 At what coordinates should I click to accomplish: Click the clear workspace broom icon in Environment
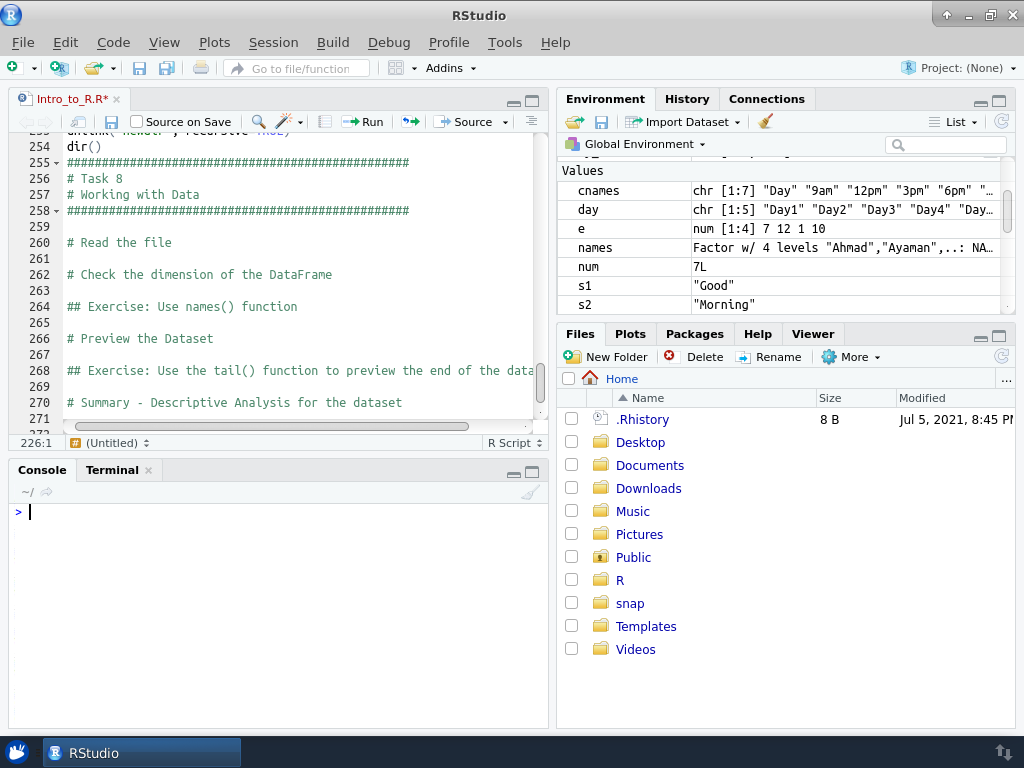pos(766,122)
